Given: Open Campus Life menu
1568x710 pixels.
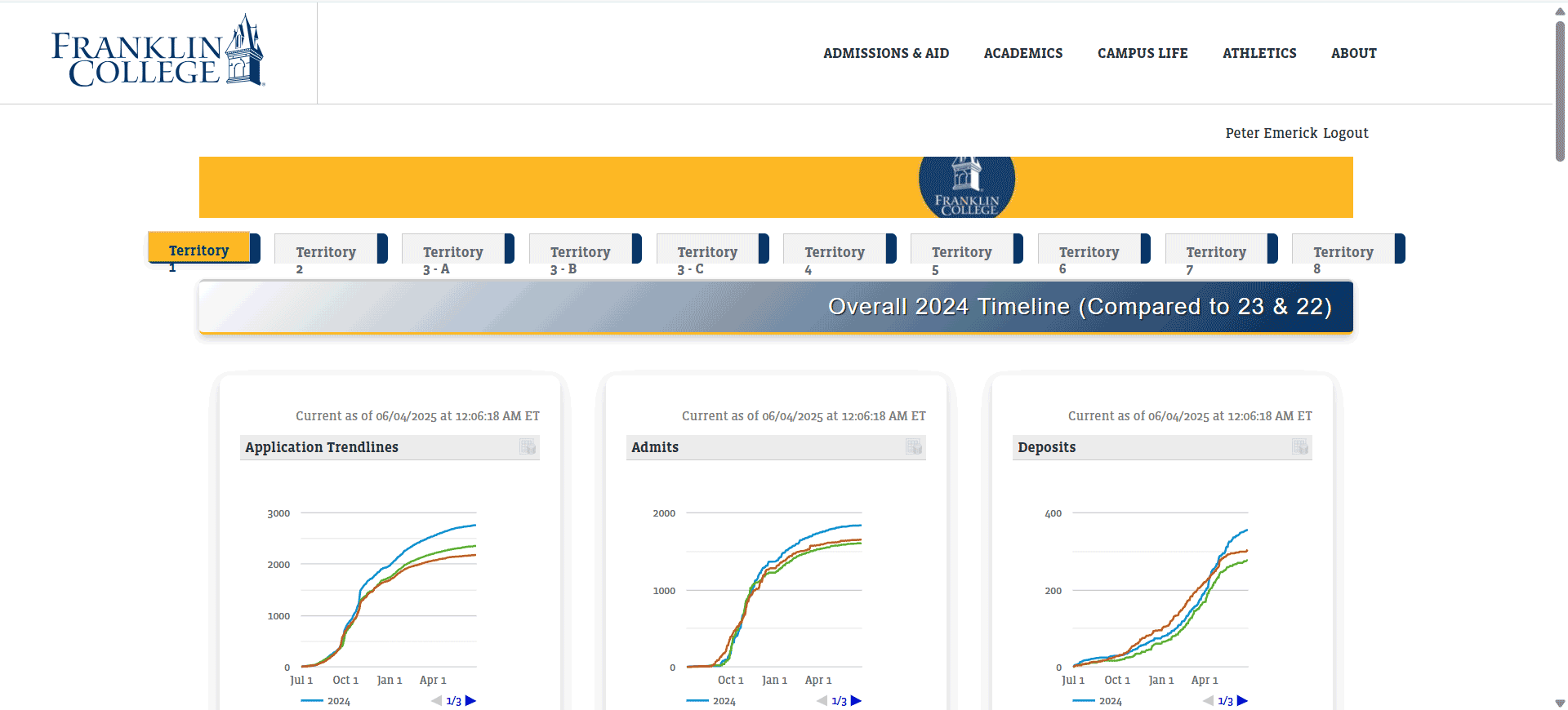Looking at the screenshot, I should [1143, 53].
